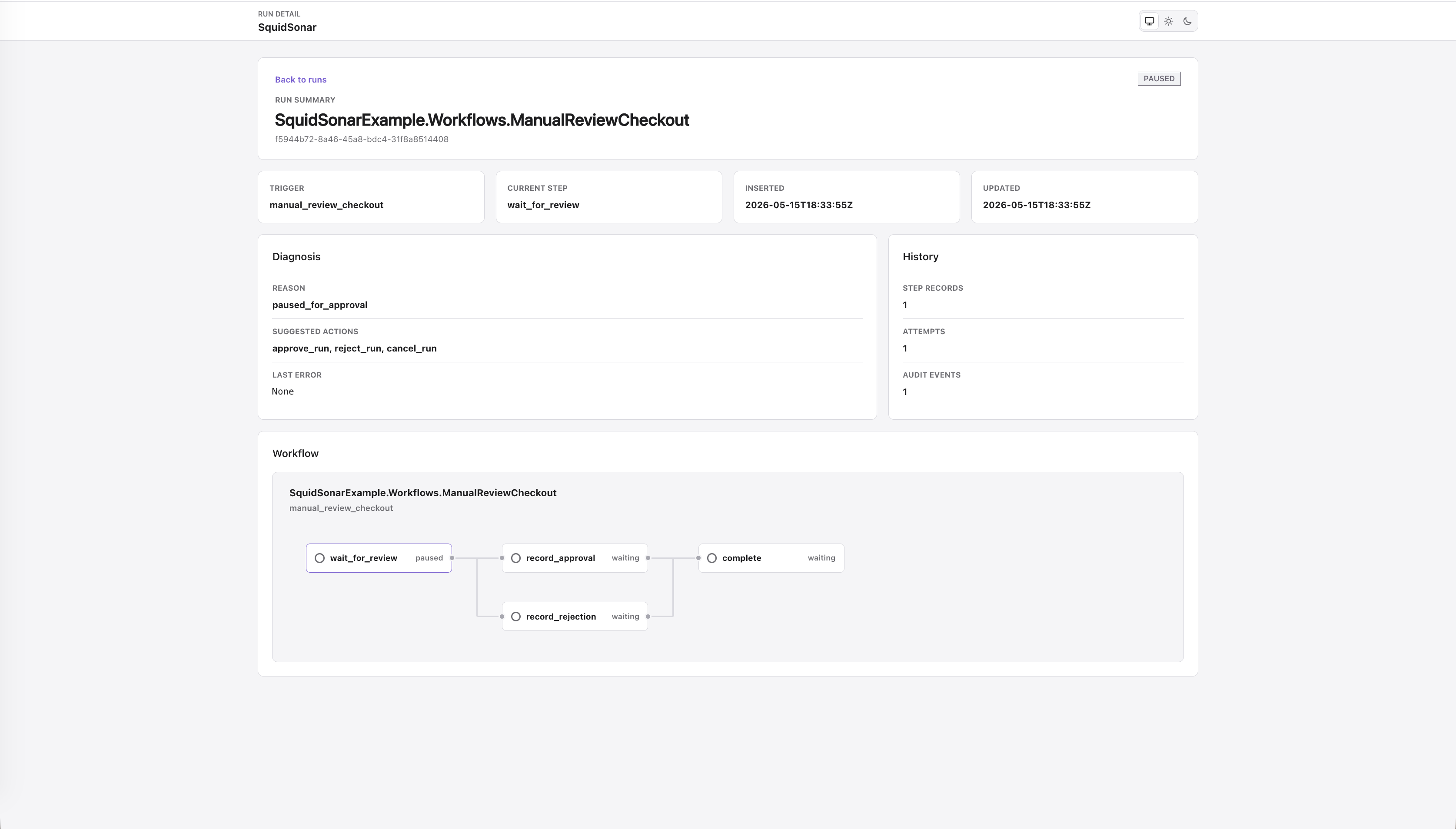
Task: Click the Step Records count value
Action: click(905, 305)
